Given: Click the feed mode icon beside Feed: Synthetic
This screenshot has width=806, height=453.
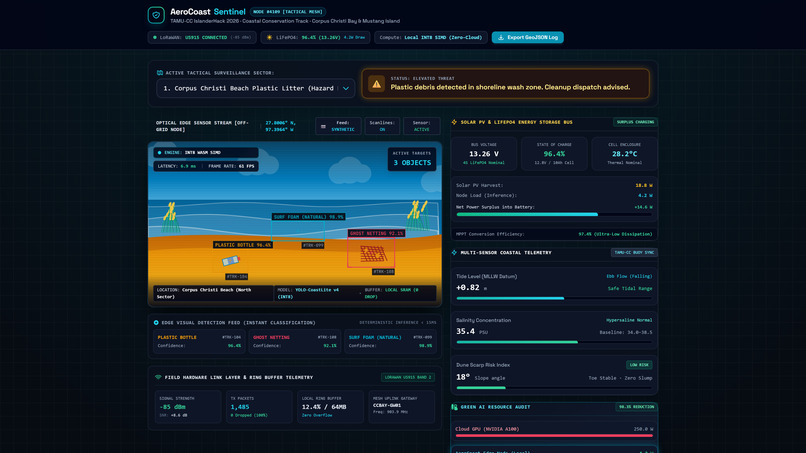Looking at the screenshot, I should pyautogui.click(x=323, y=126).
